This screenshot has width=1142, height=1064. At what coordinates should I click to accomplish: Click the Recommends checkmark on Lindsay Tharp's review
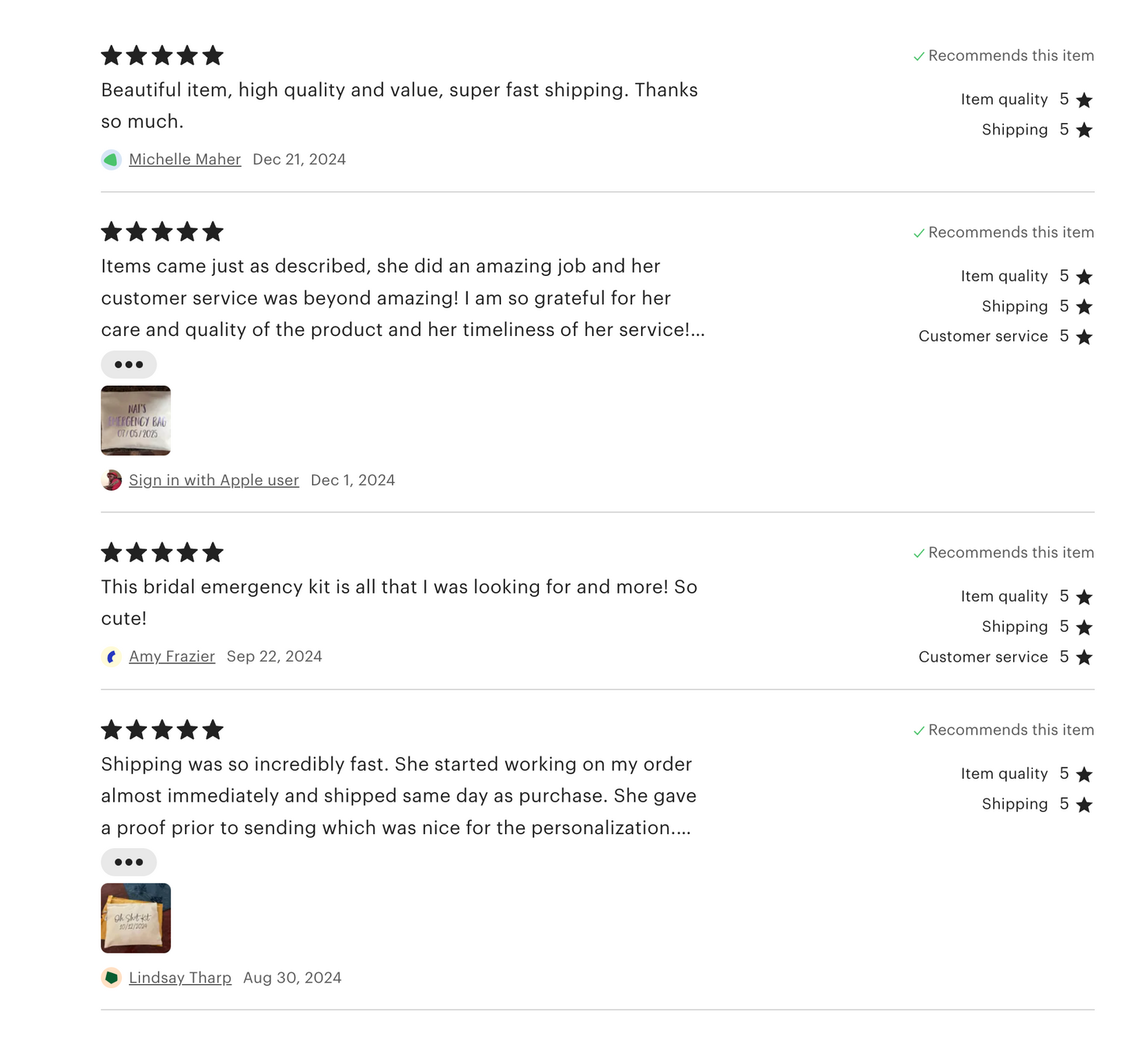point(919,731)
